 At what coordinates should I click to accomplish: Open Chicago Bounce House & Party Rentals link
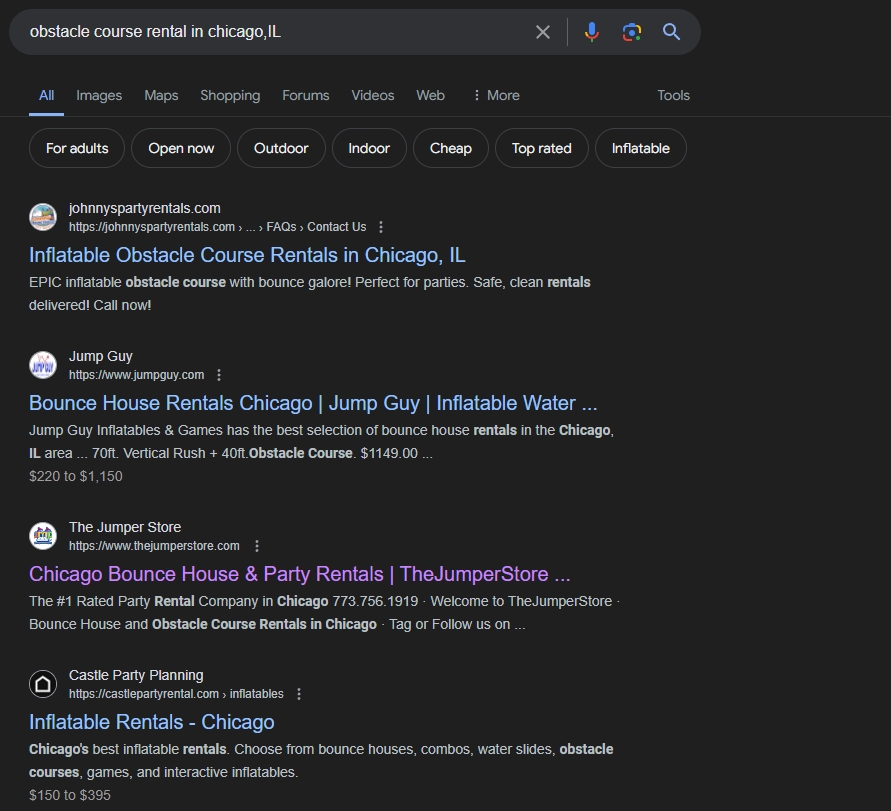[299, 574]
